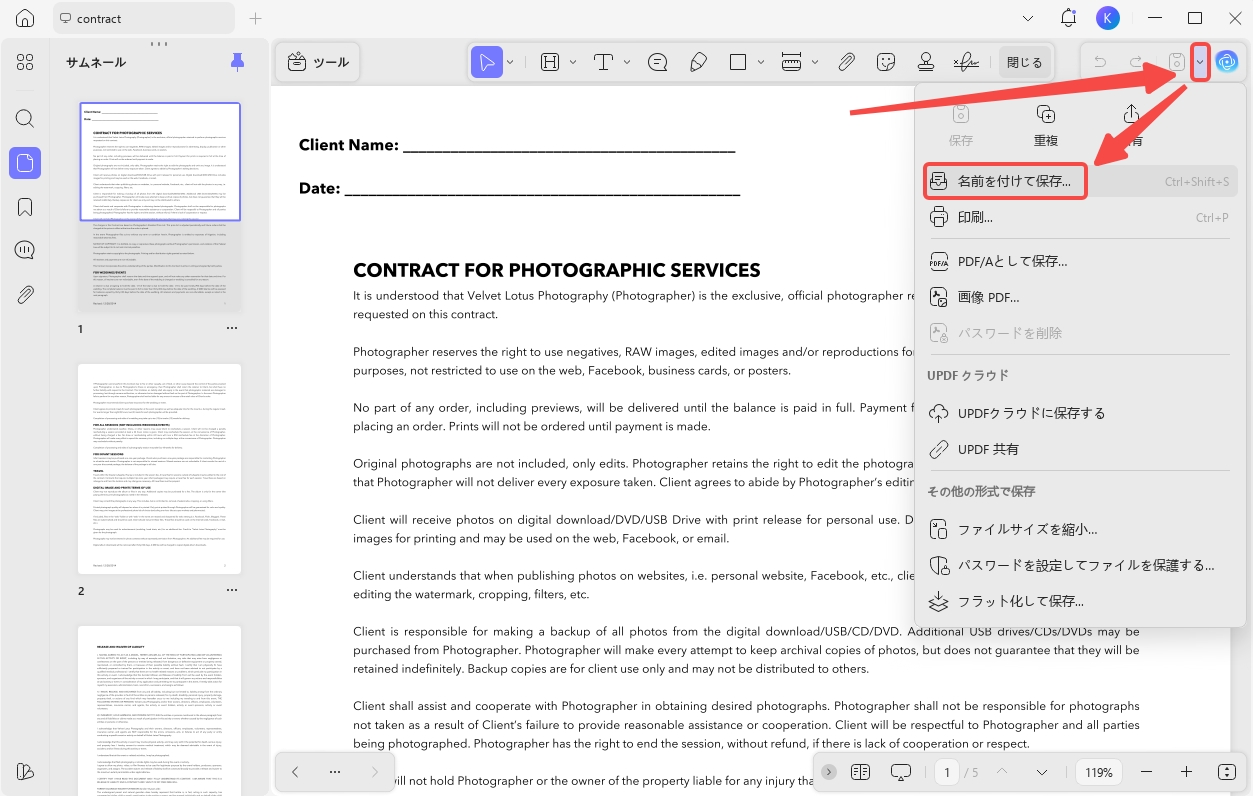Screen dimensions: 1253x796
Task: Click the fit page scroll mode icon
Action: pyautogui.click(x=1227, y=772)
